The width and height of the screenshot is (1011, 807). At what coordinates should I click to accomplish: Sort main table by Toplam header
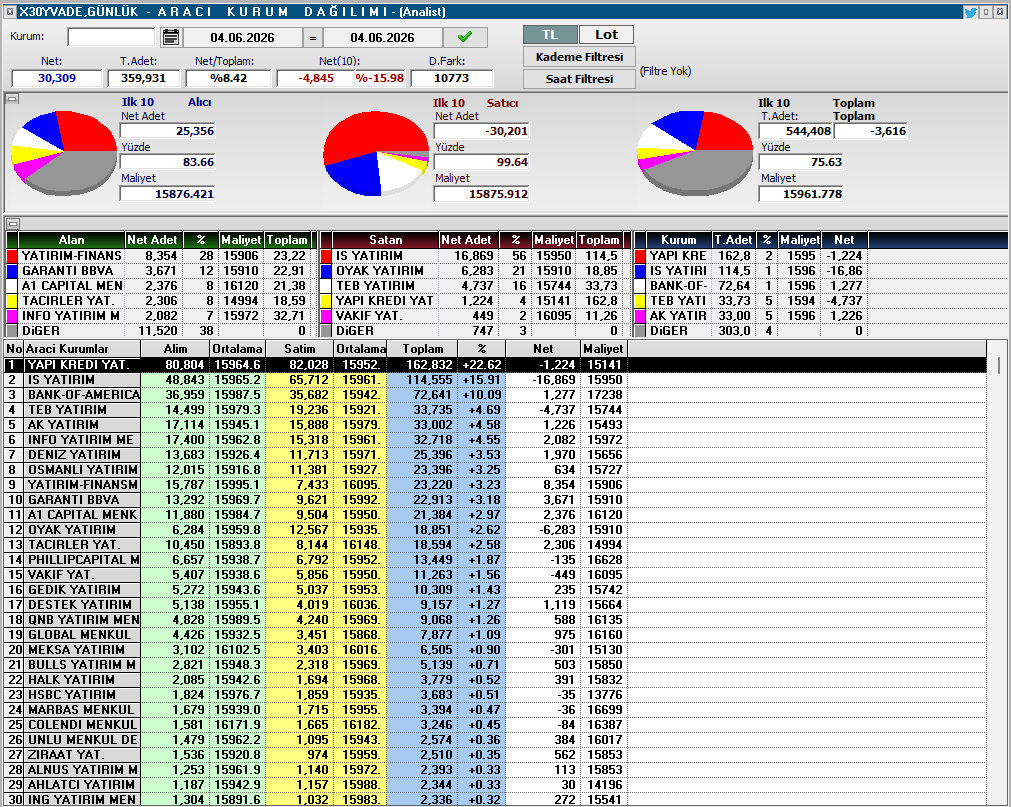(x=422, y=349)
